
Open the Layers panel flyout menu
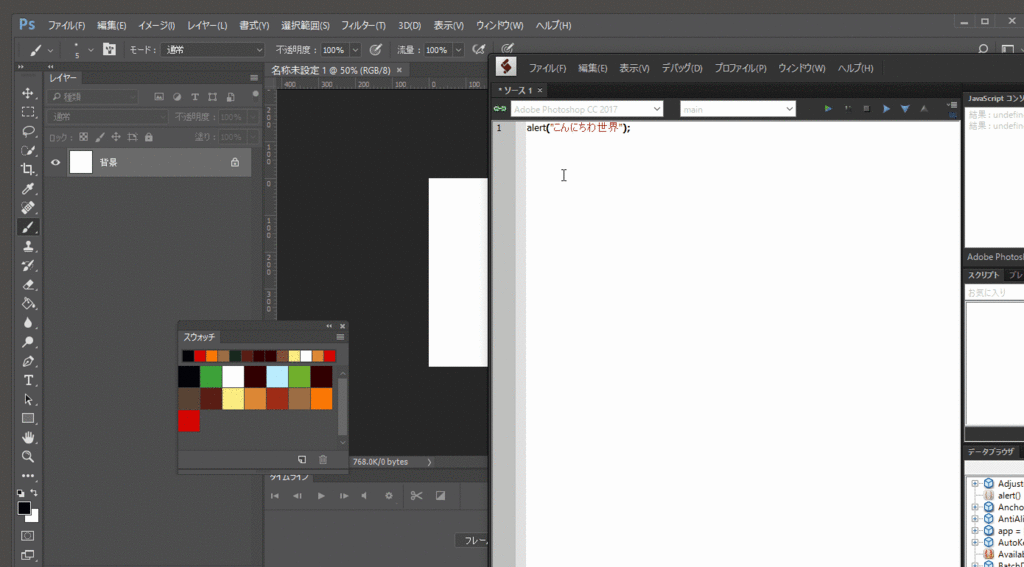(x=254, y=78)
